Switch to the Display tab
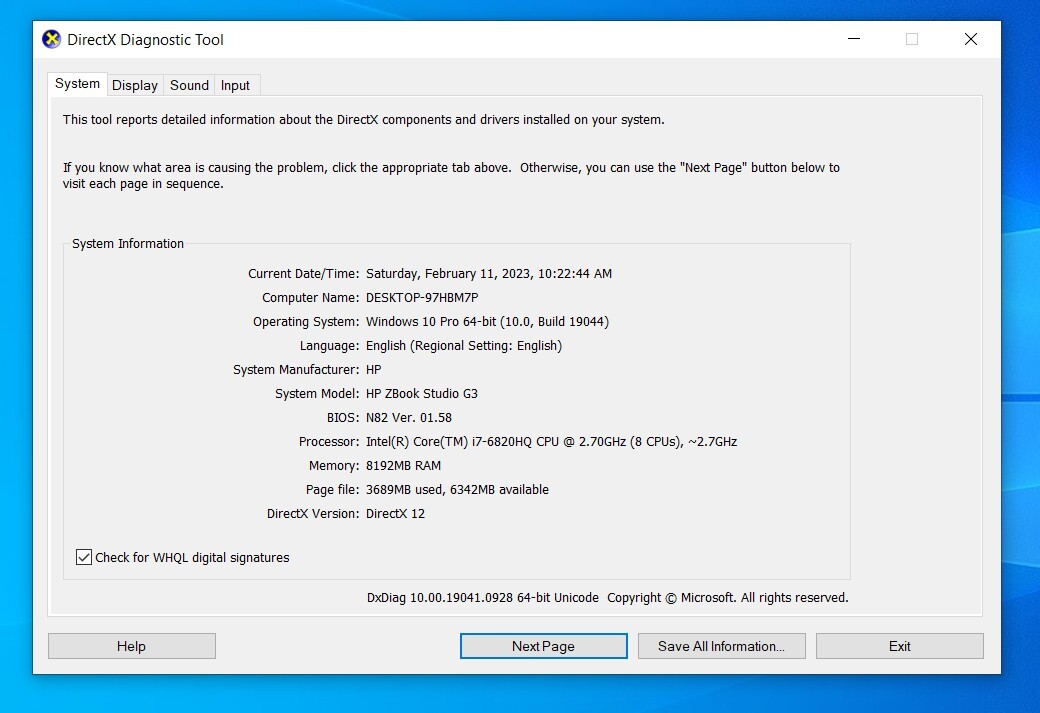Viewport: 1040px width, 713px height. click(x=135, y=85)
